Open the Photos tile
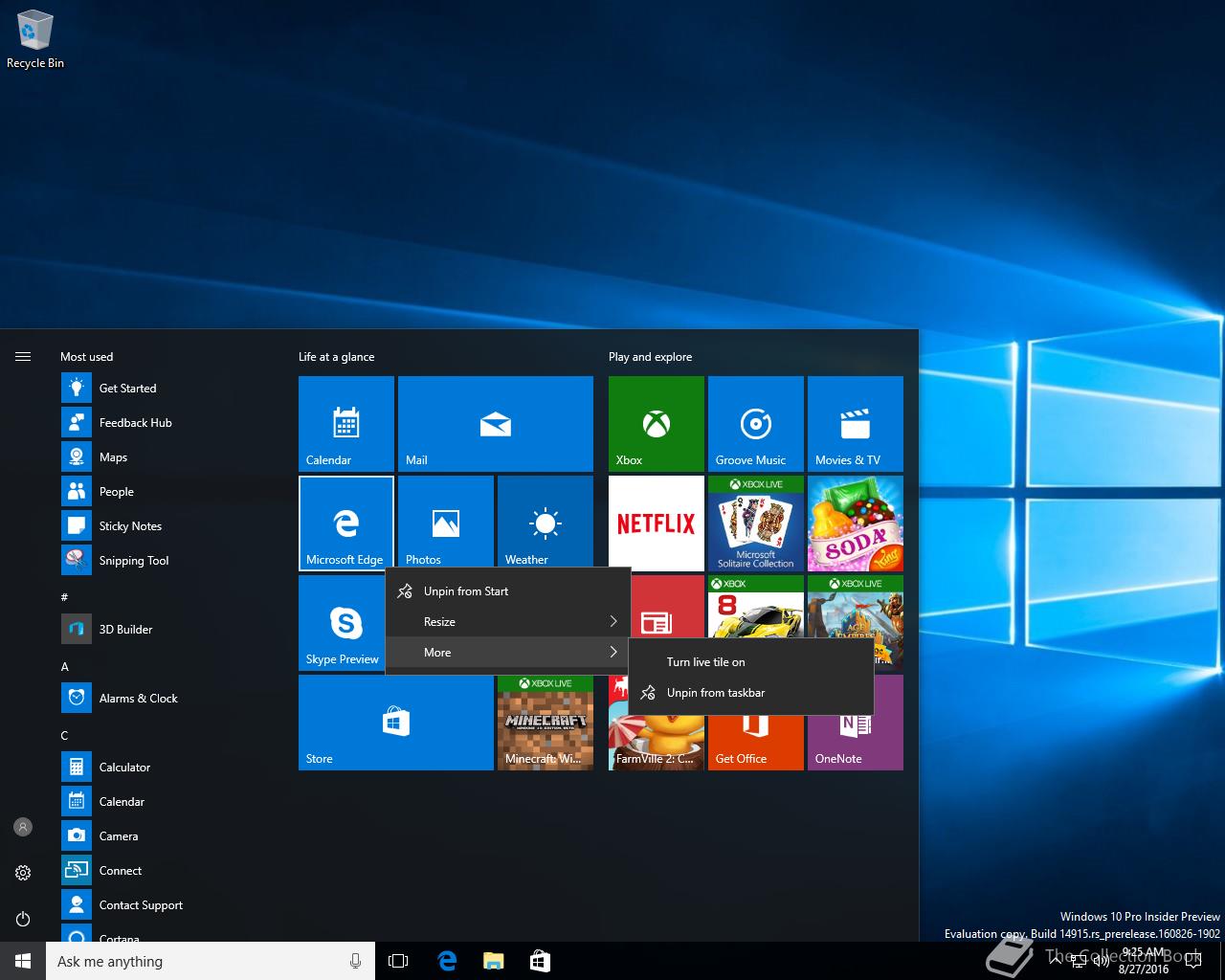 pos(446,522)
